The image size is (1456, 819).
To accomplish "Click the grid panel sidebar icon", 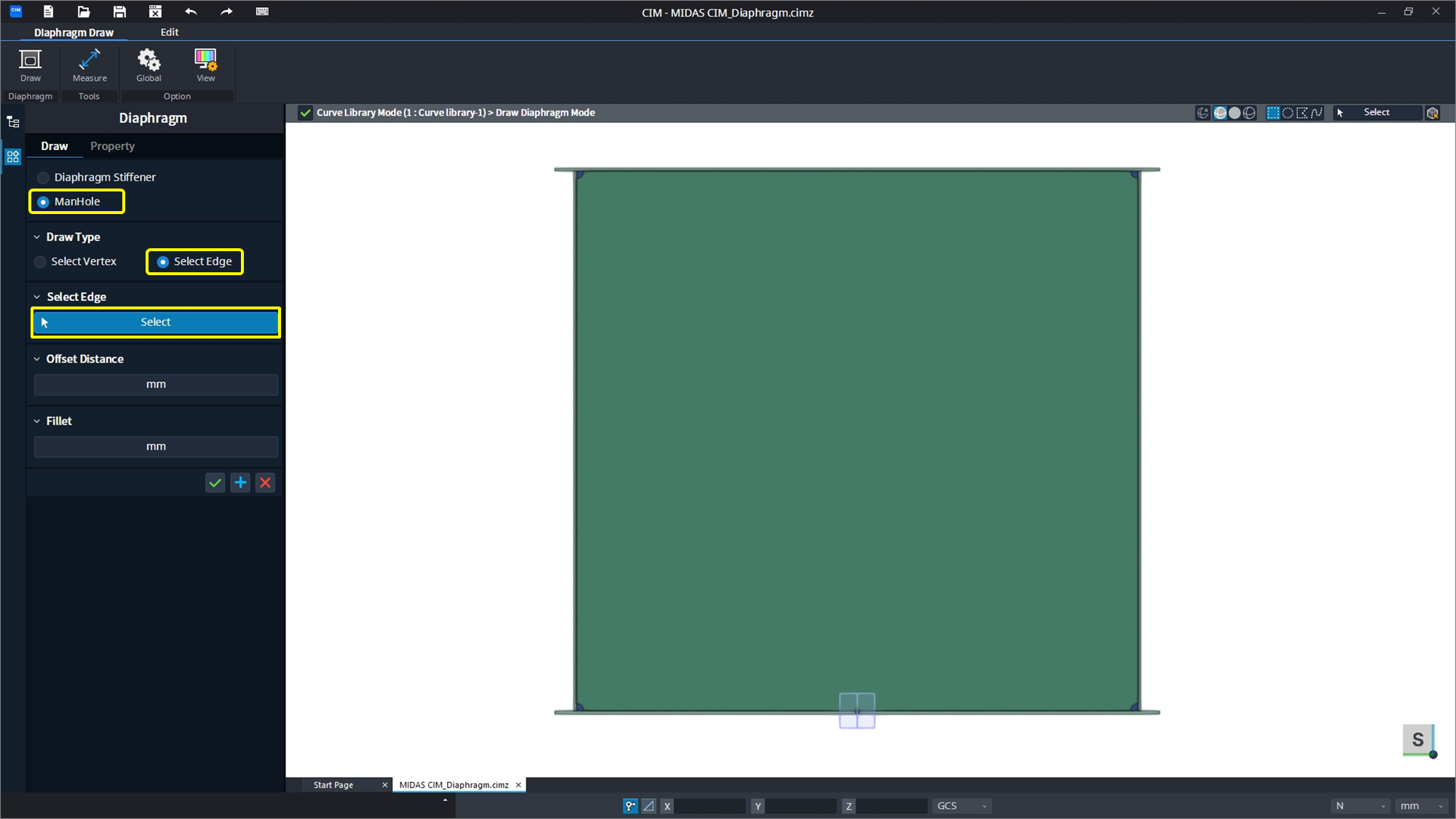I will [13, 156].
